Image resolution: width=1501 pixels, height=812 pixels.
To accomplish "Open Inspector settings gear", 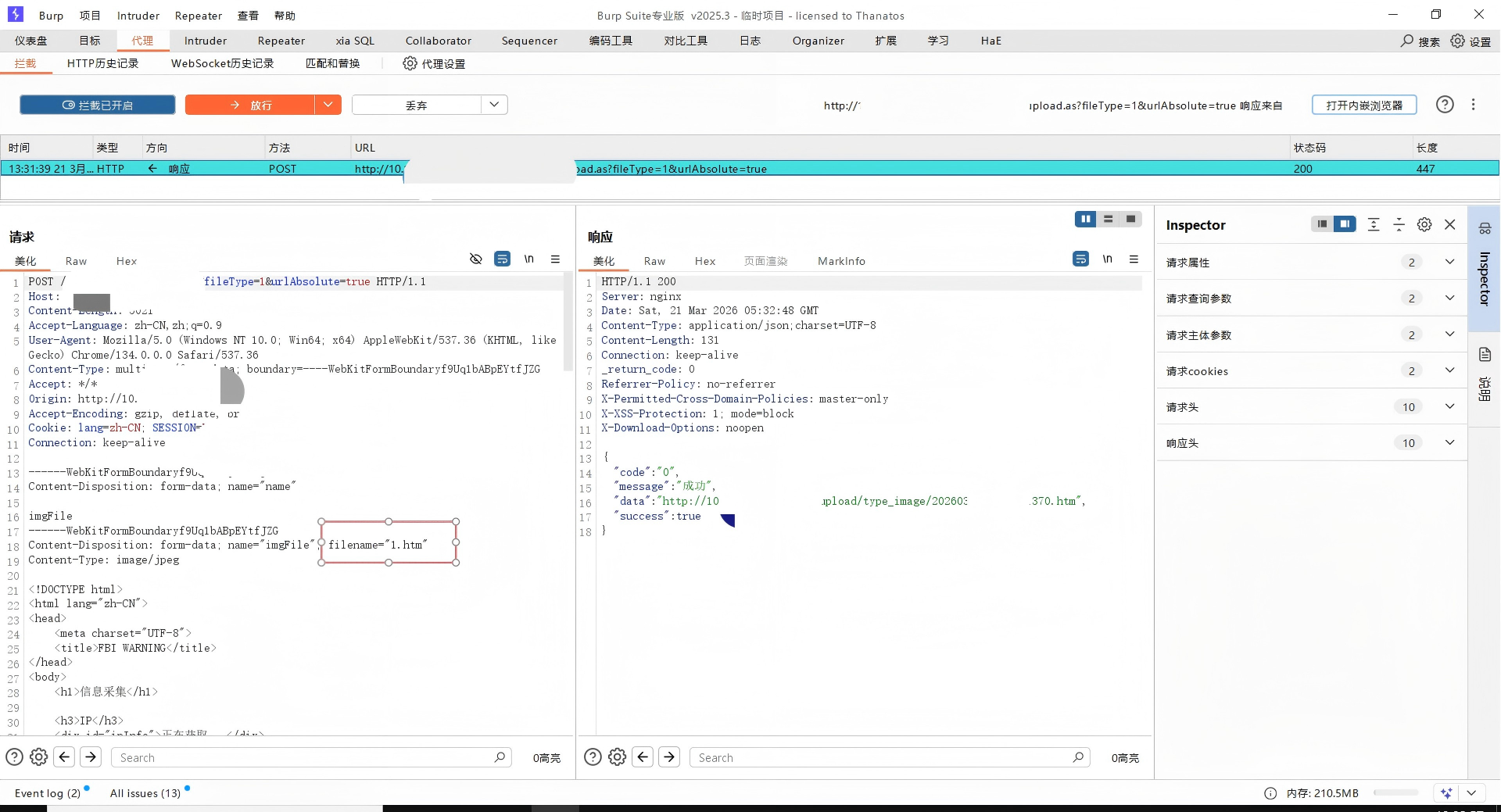I will point(1424,224).
